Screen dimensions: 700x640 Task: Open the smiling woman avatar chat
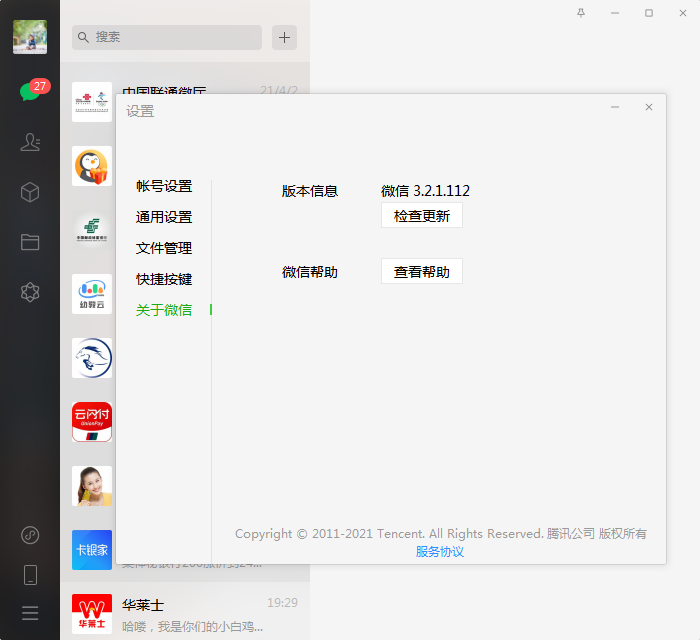[x=92, y=486]
